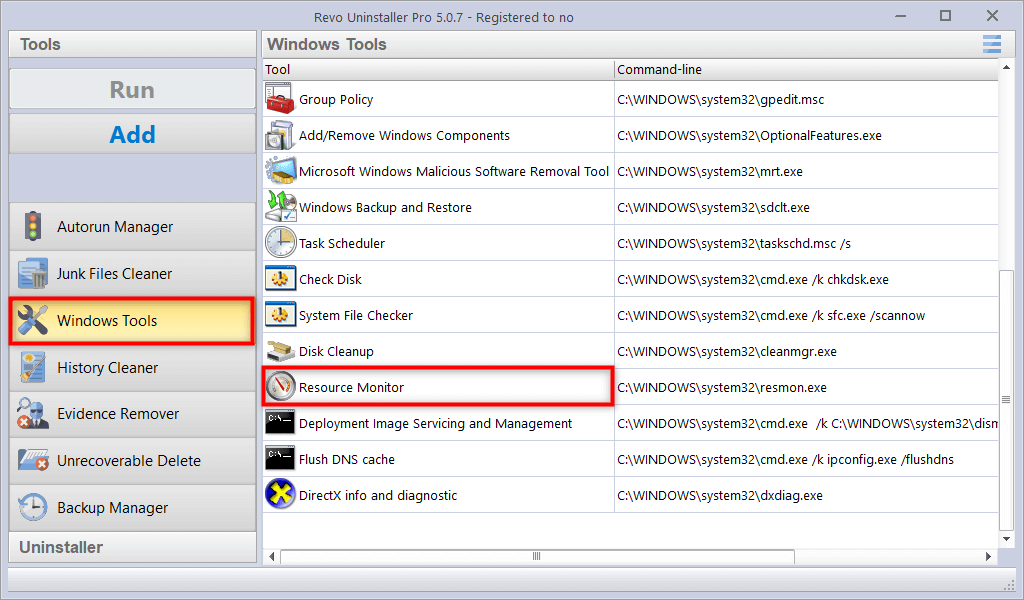Click the ipconfig.exe /flushdns command-line cell
The width and height of the screenshot is (1024, 600).
807,459
